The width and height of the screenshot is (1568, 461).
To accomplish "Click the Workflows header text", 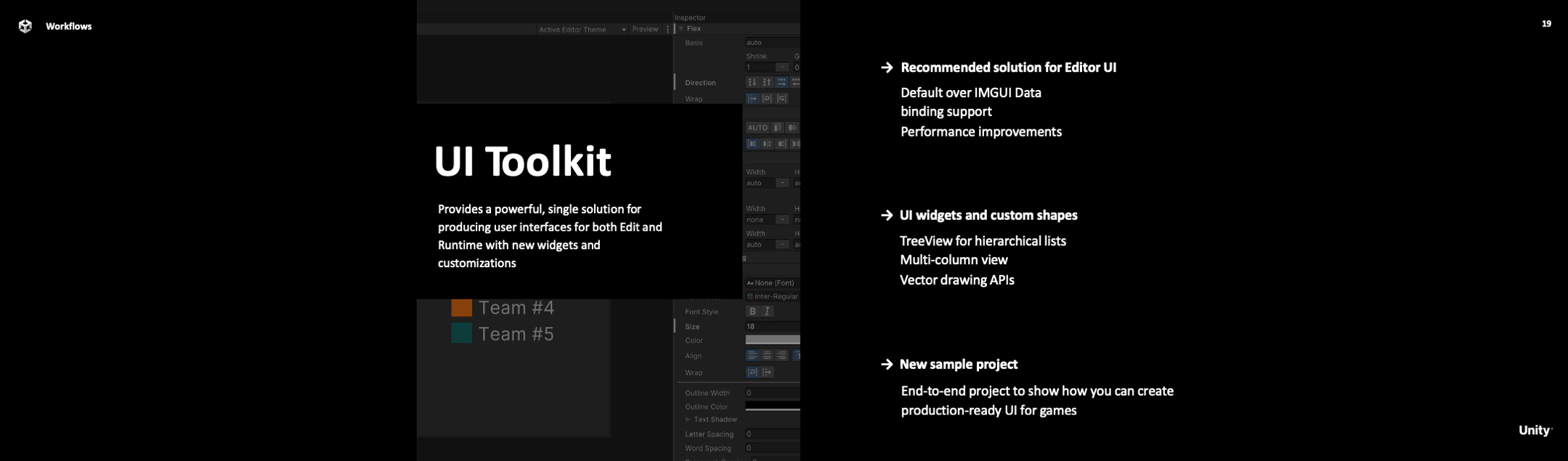I will [x=68, y=26].
